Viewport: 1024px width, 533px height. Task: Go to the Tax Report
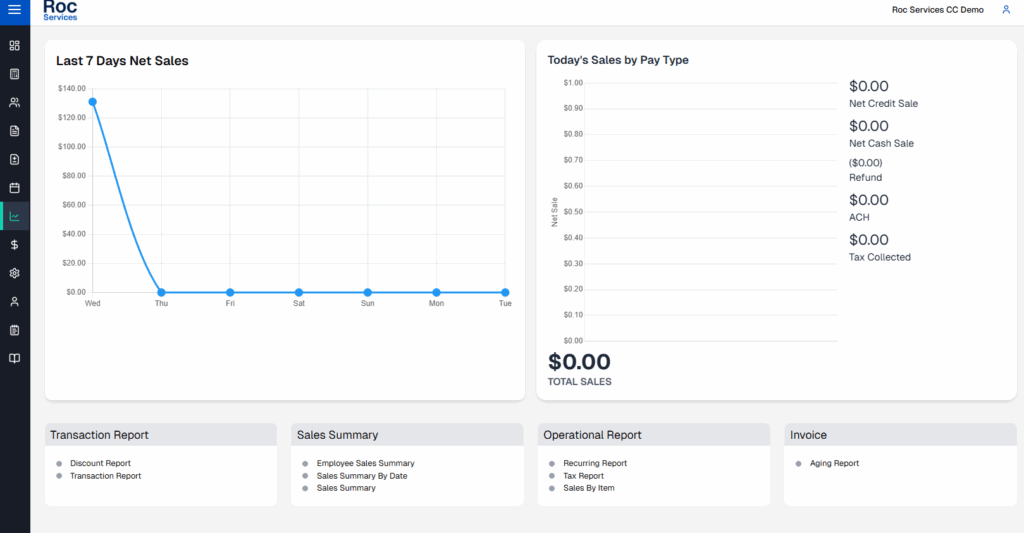click(x=583, y=476)
